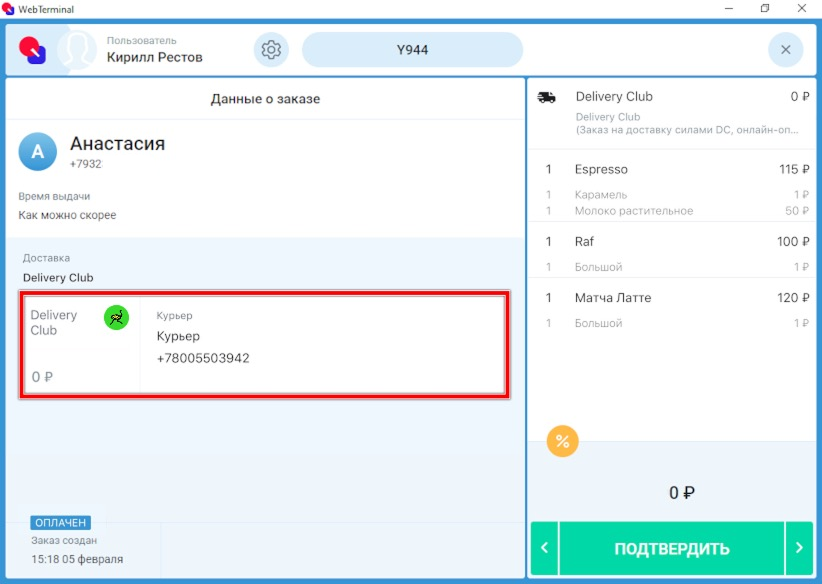822x584 pixels.
Task: Click the phone number starting +7932
Action: (86, 164)
